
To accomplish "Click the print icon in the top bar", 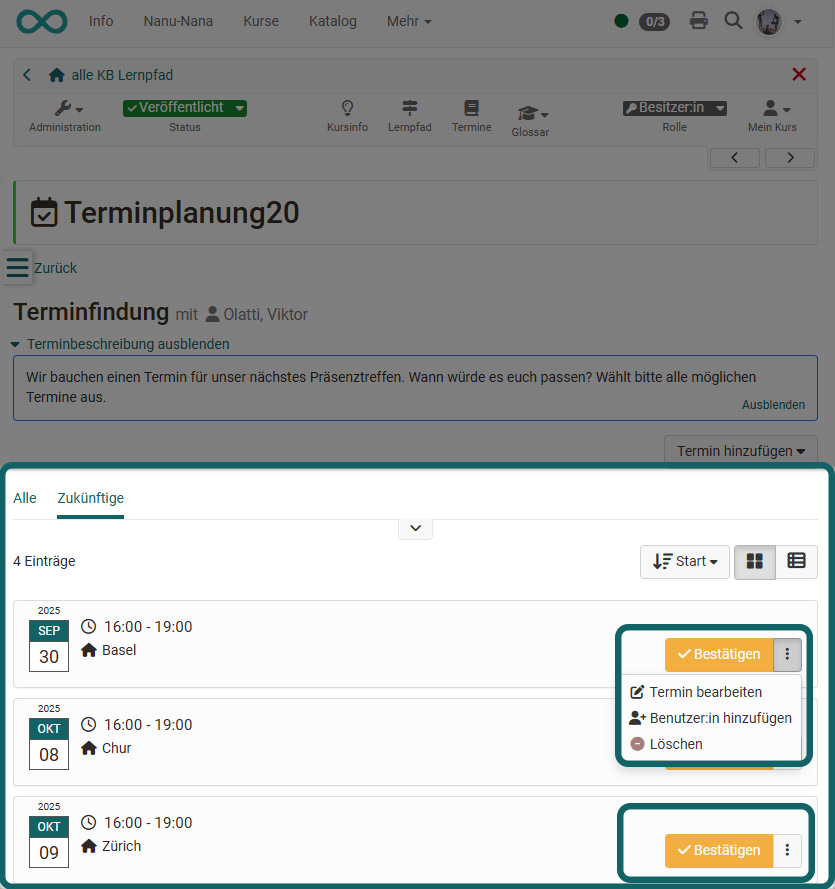I will tap(698, 21).
